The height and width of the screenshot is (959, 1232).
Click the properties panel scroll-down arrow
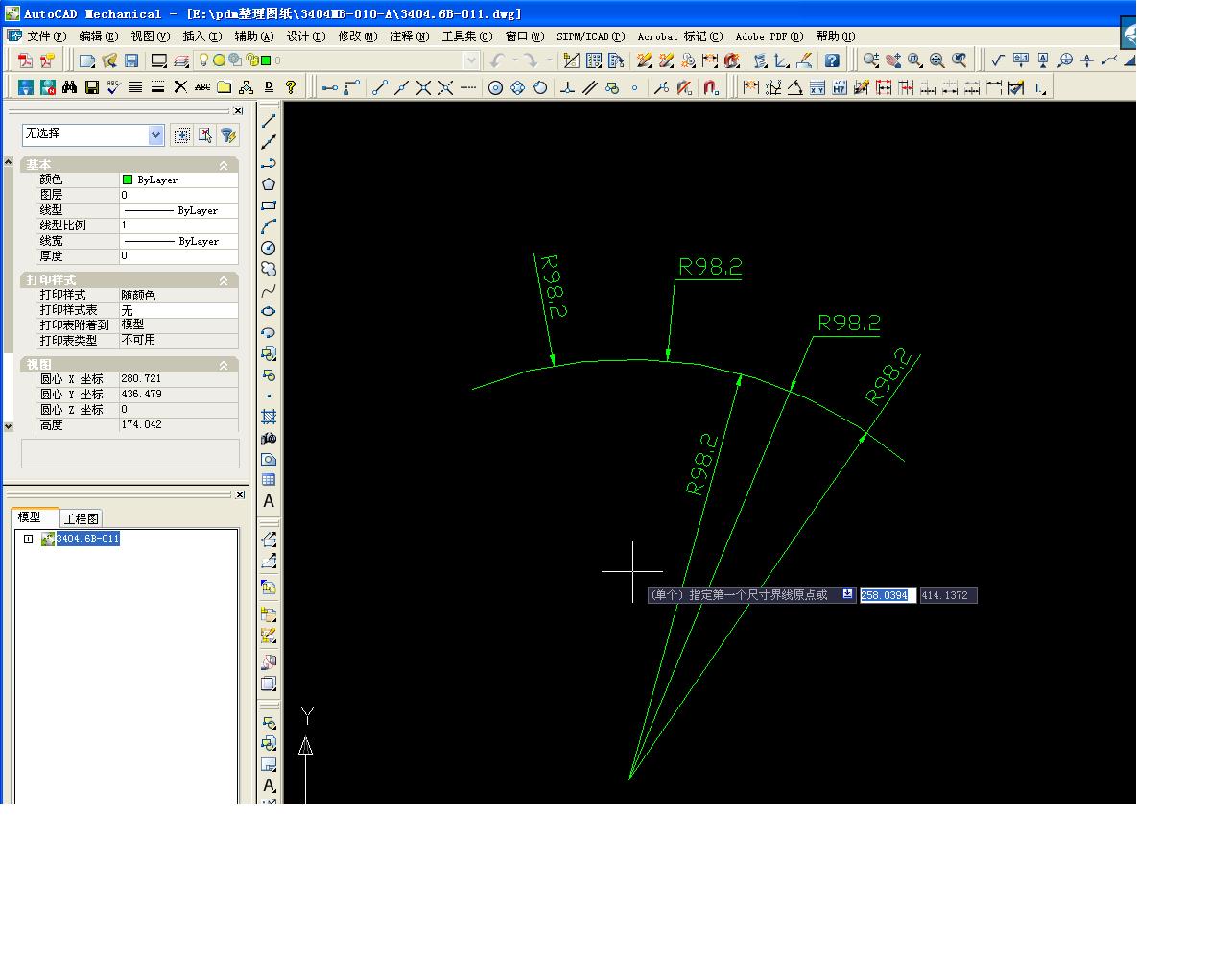click(9, 425)
